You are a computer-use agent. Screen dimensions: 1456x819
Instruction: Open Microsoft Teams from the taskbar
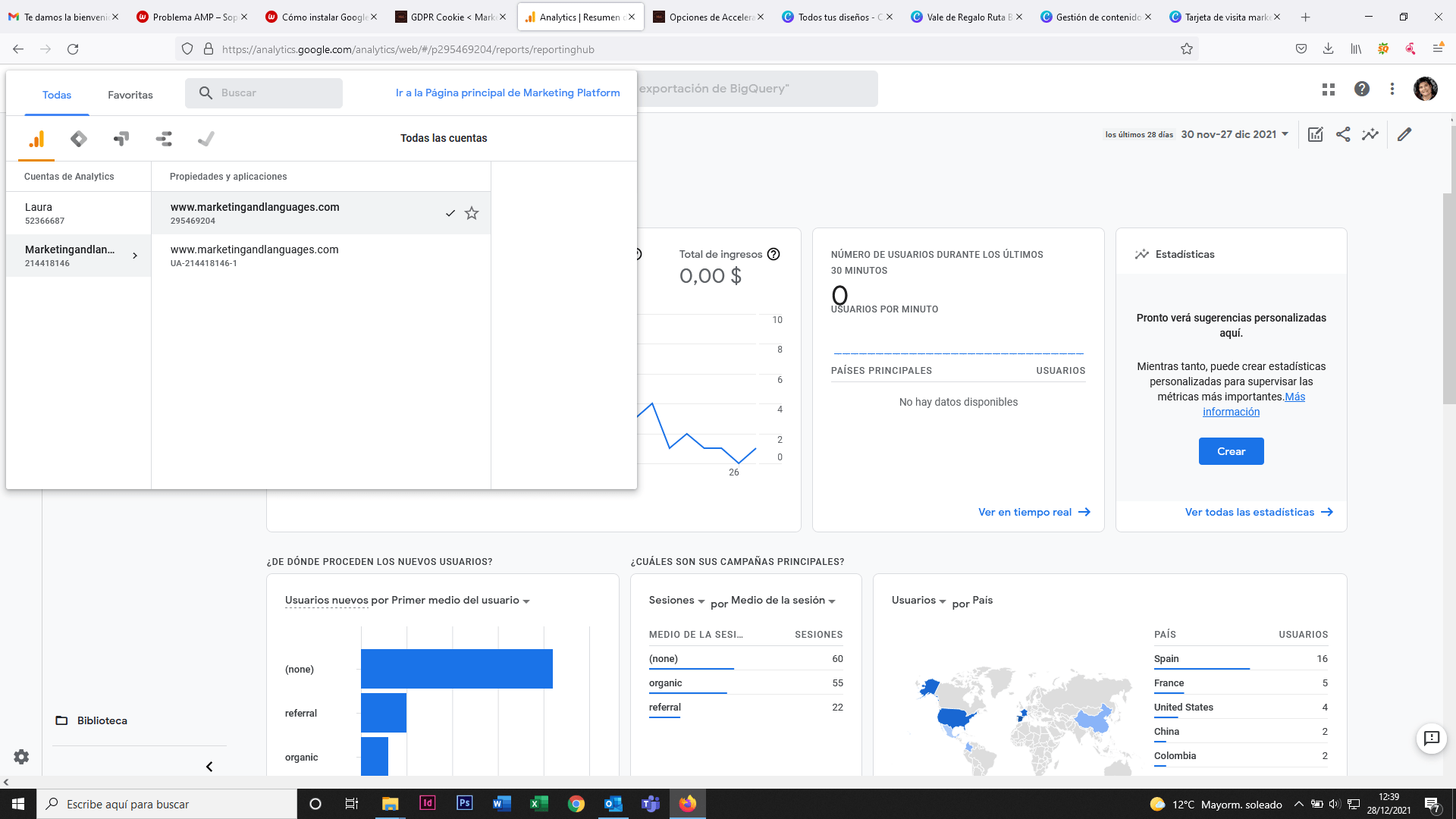(651, 804)
